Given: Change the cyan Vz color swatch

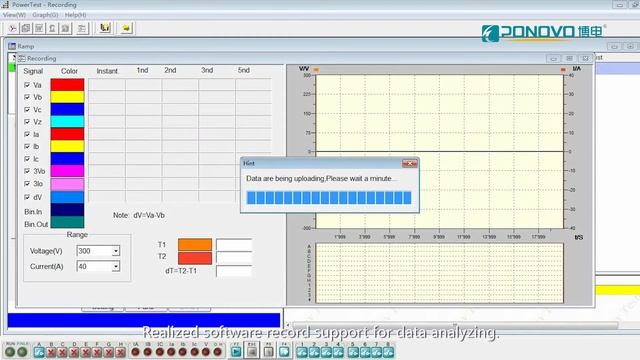Looking at the screenshot, I should pos(67,122).
